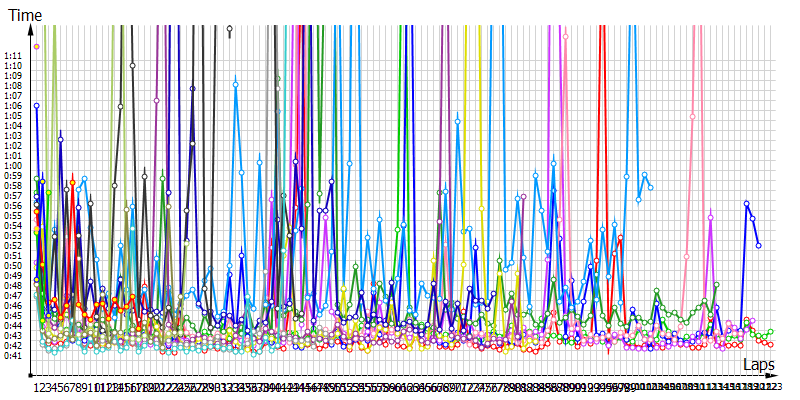Screen dimensions: 800x400
Task: Select last light blue point near 0:58
Action: 651,187
